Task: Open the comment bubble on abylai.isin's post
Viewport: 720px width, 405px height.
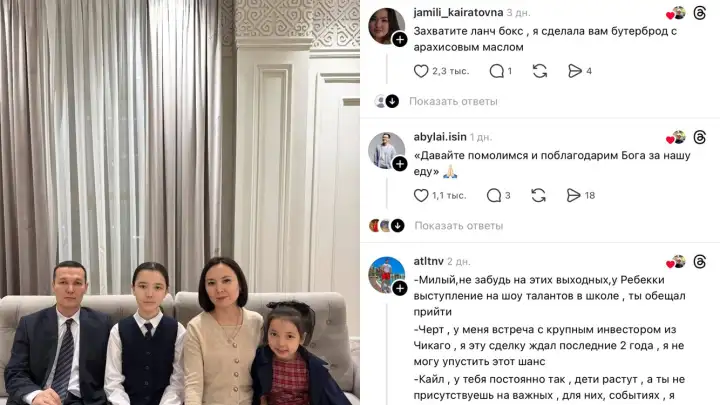Action: coord(494,196)
